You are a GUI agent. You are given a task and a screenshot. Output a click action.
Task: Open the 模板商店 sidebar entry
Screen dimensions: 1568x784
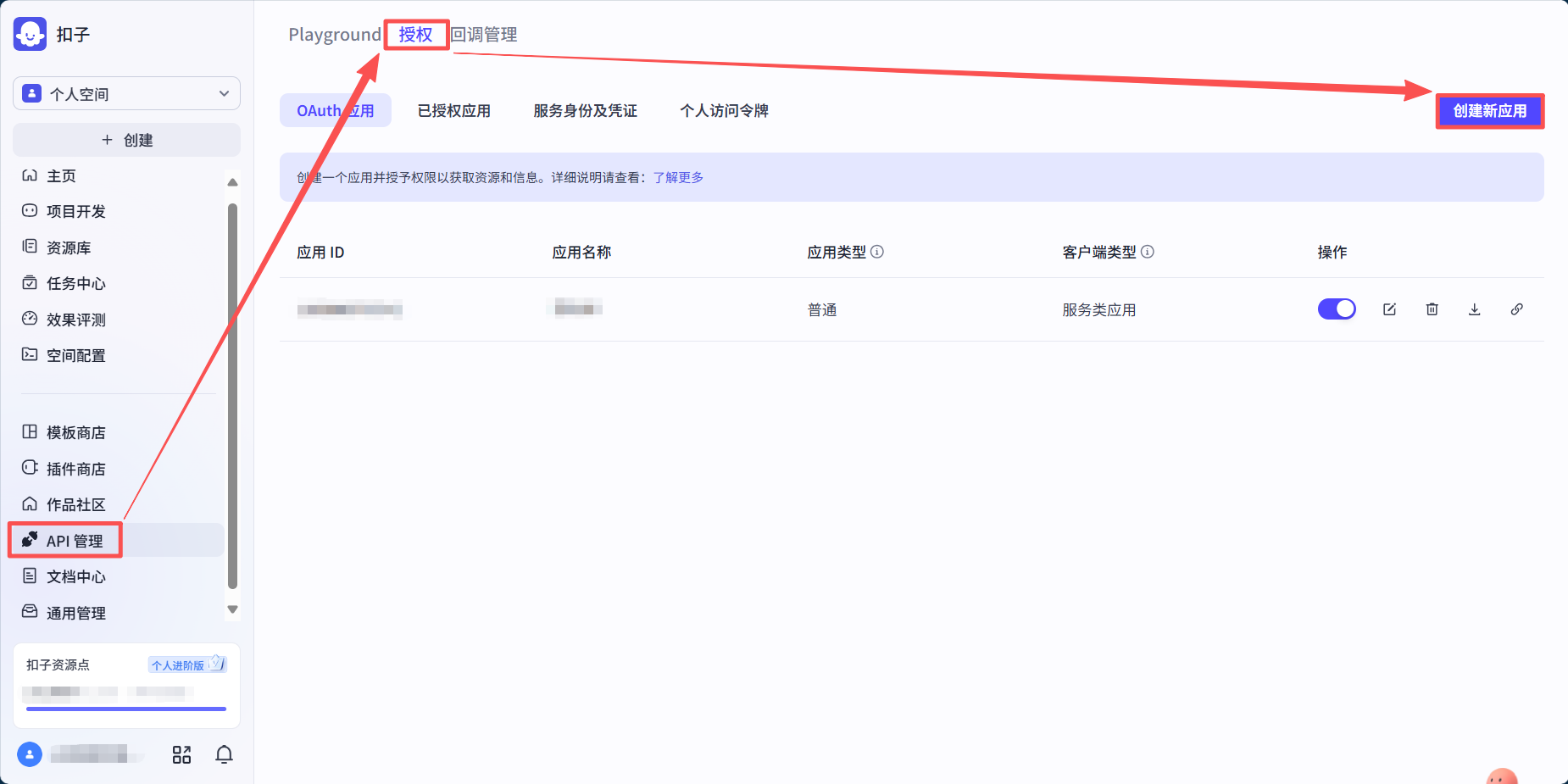pos(74,431)
